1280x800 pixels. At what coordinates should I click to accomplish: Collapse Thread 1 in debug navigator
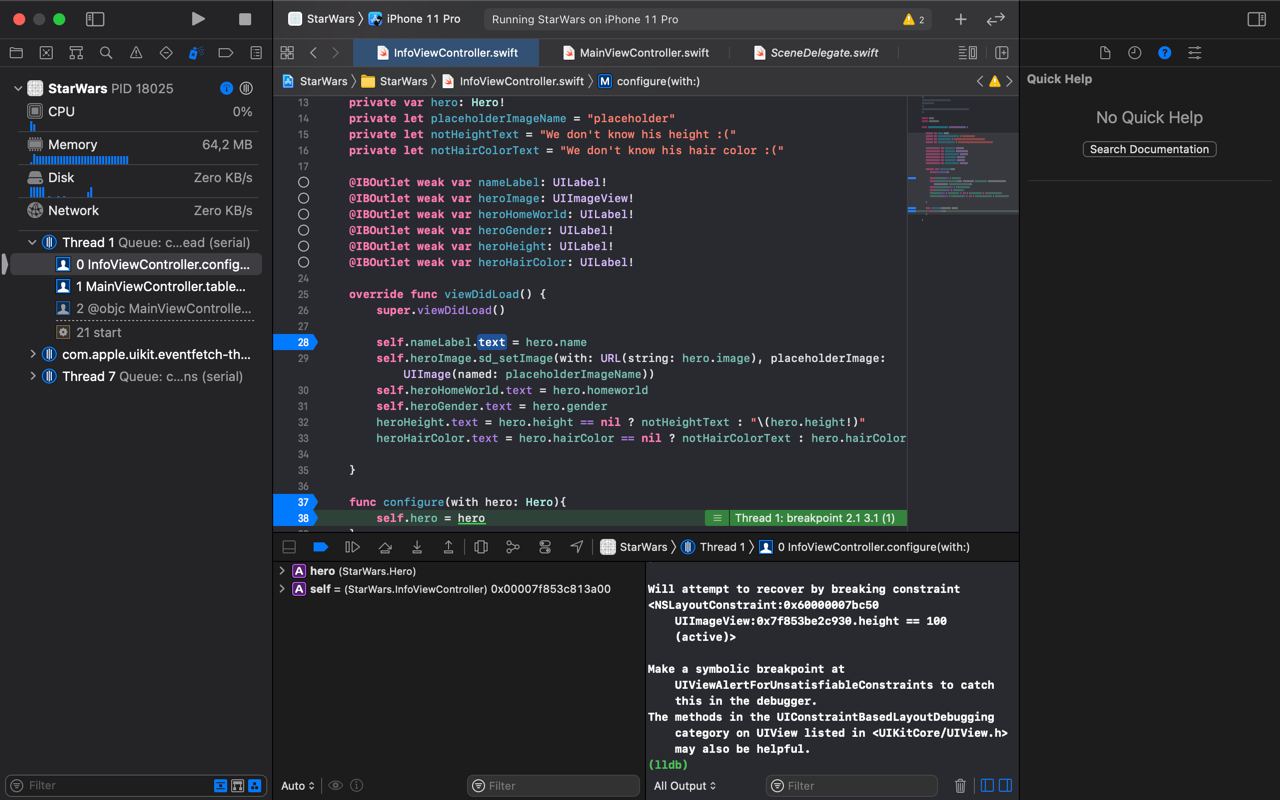point(32,242)
